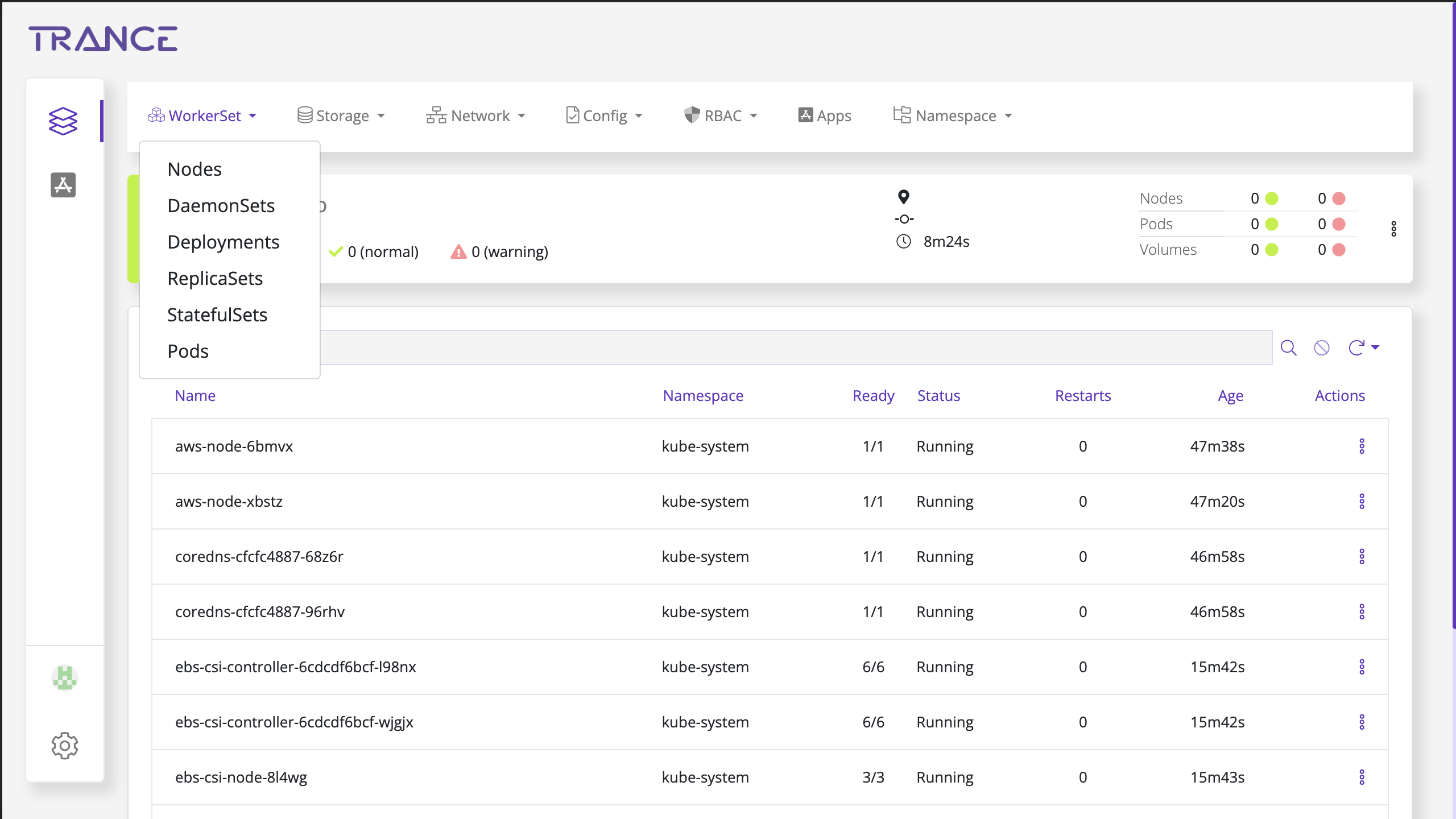The width and height of the screenshot is (1456, 819).
Task: Click the user avatar in sidebar
Action: tap(64, 678)
